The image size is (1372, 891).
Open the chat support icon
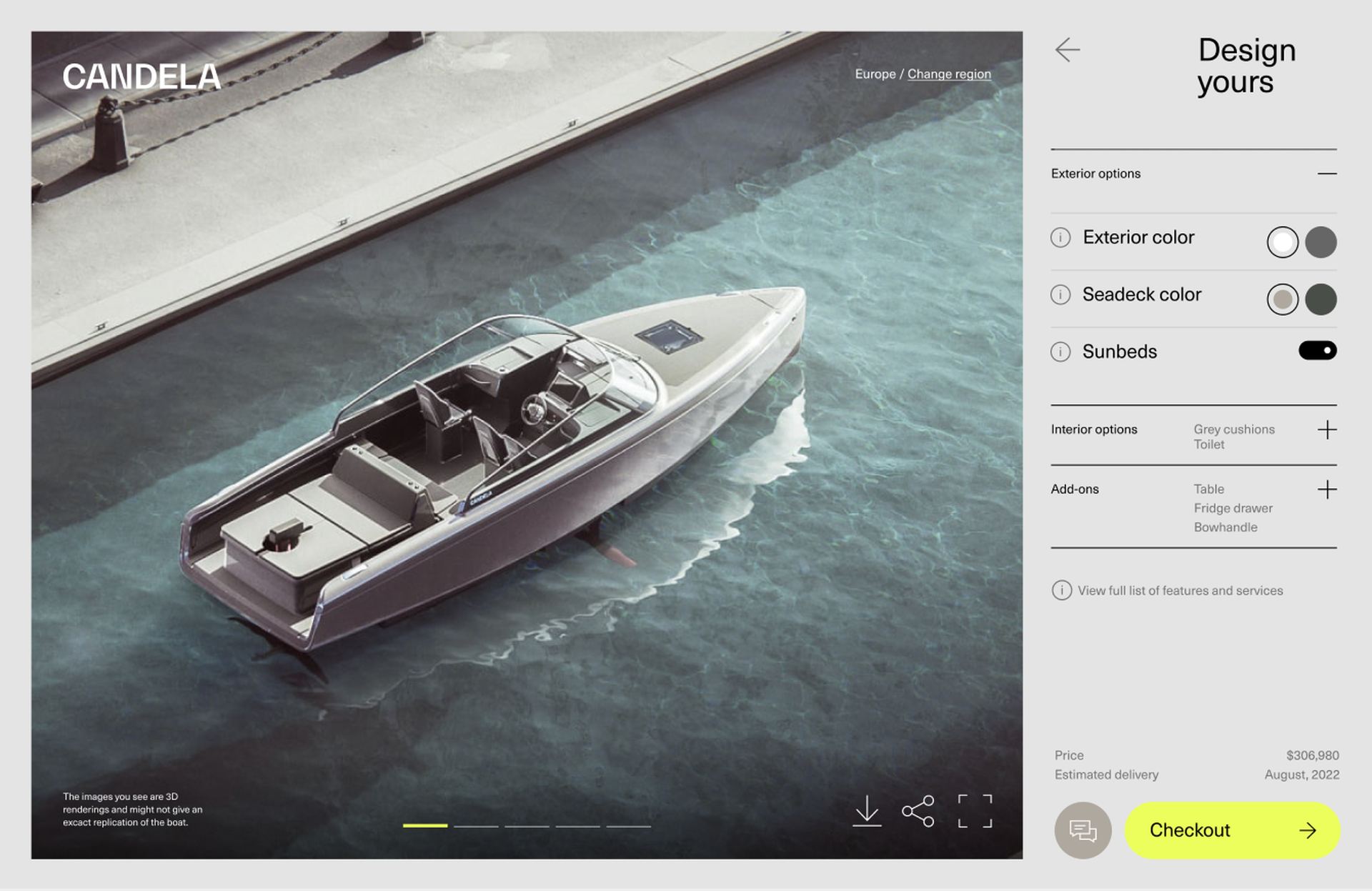1083,830
